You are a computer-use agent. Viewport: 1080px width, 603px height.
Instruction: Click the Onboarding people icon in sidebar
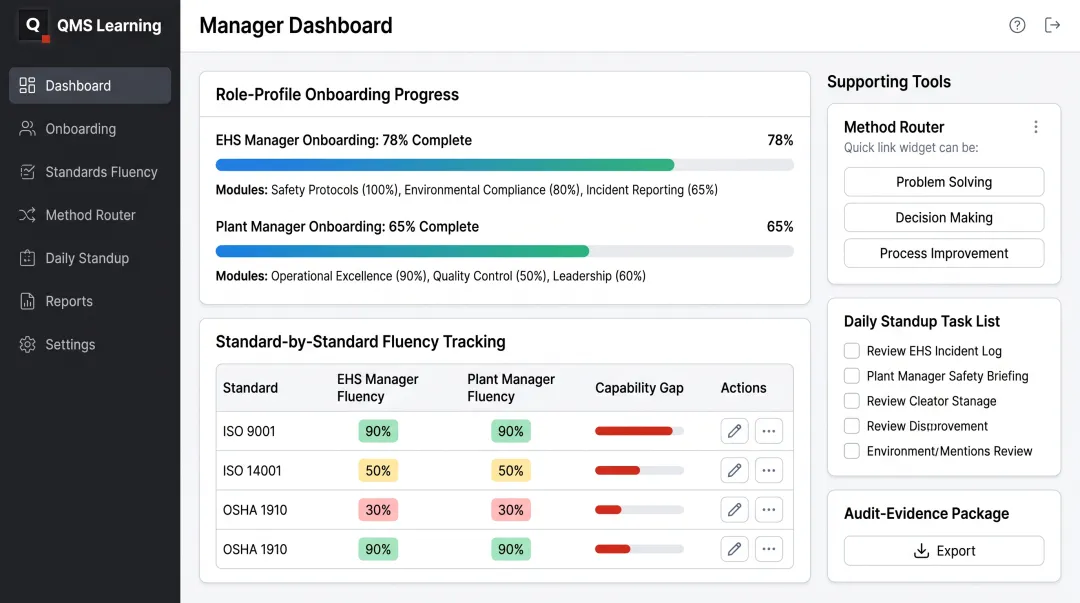[27, 129]
